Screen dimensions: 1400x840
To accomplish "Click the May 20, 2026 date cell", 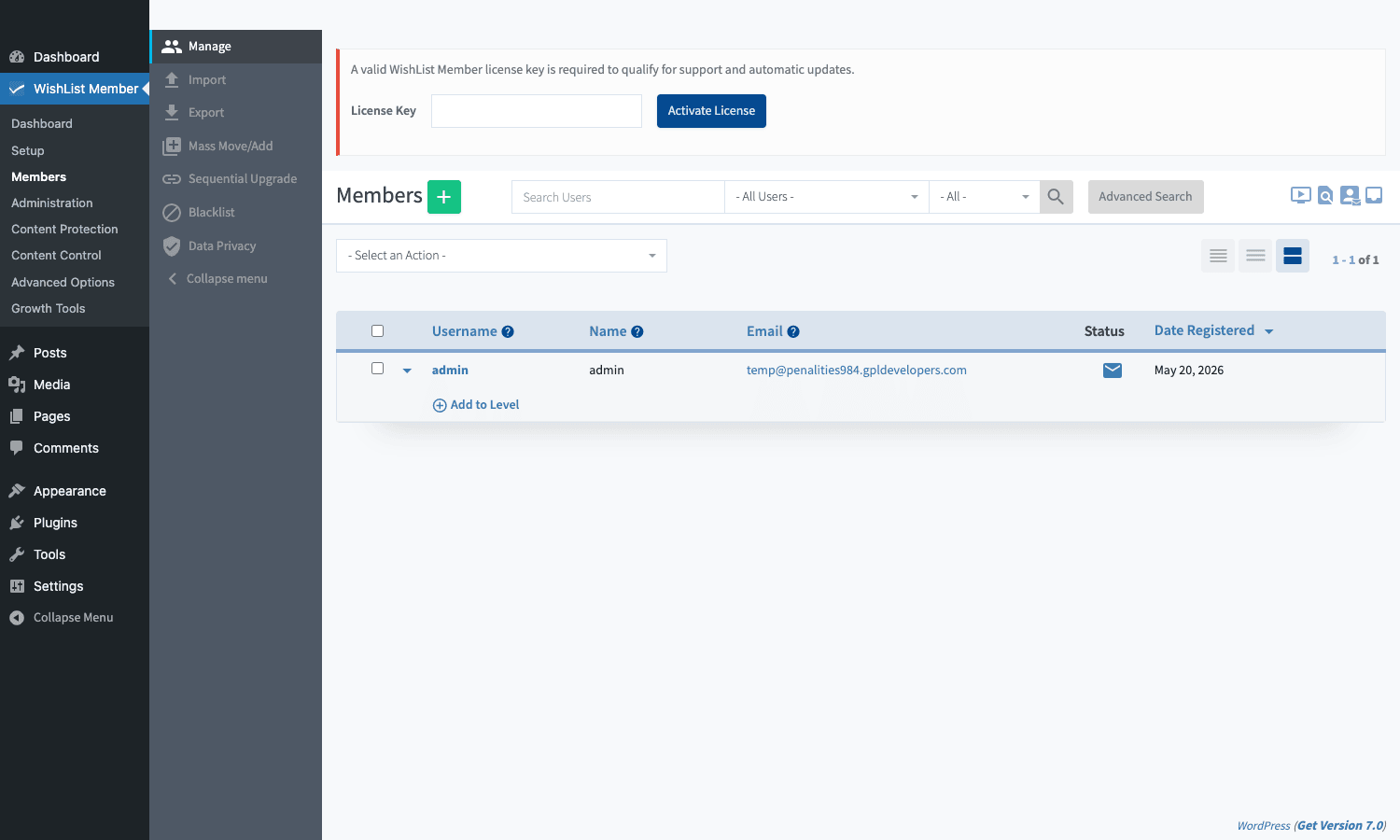I will coord(1189,371).
